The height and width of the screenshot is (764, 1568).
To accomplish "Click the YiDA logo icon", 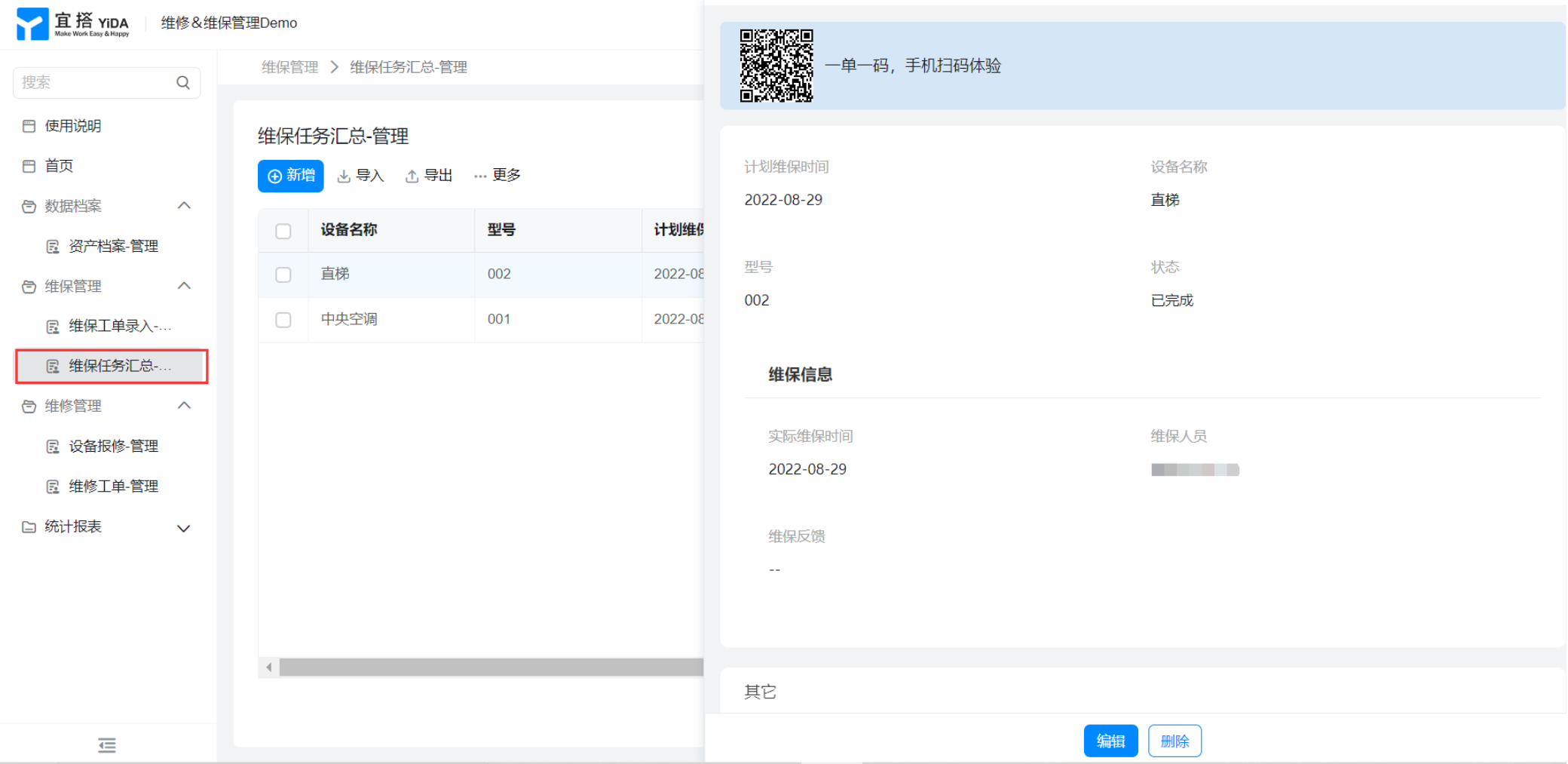I will pyautogui.click(x=32, y=23).
